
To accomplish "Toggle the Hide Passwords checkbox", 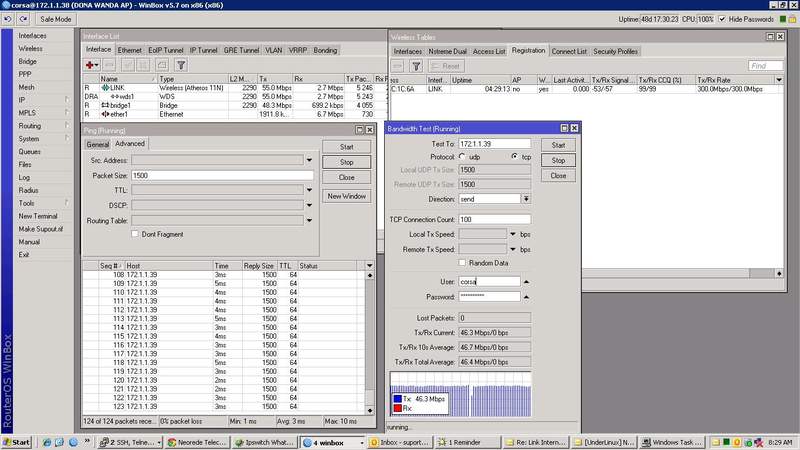I will click(723, 19).
